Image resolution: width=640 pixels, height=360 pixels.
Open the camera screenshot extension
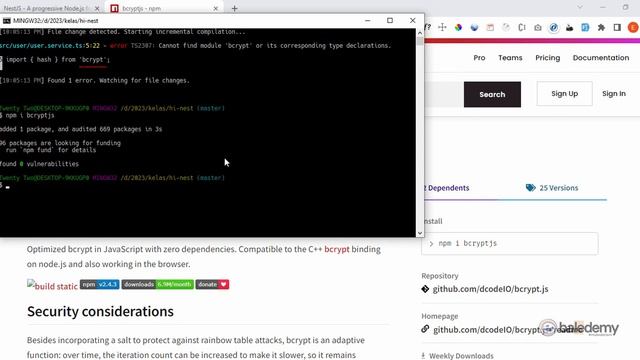coord(538,27)
